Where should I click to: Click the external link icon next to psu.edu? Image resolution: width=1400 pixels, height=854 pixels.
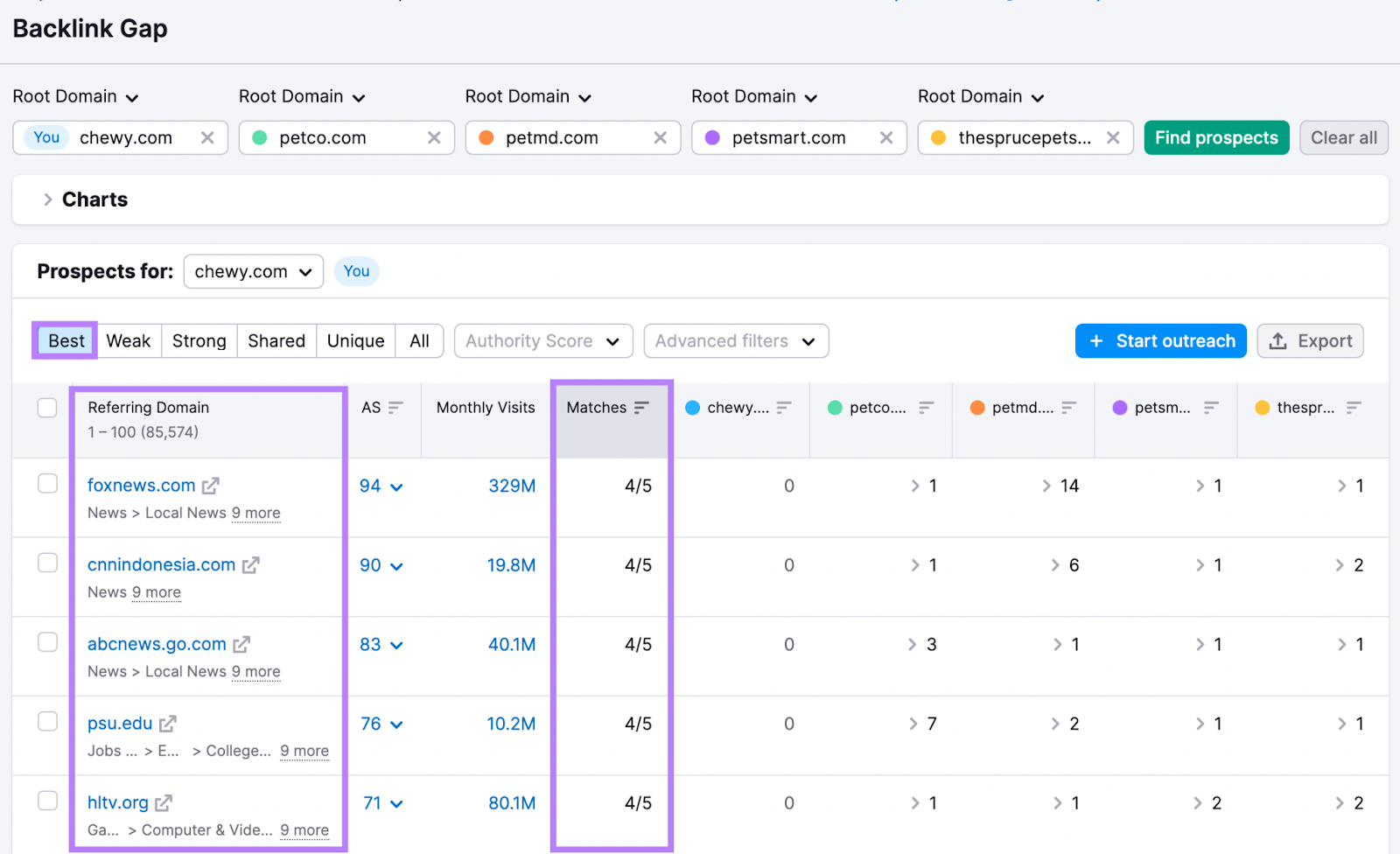[168, 723]
